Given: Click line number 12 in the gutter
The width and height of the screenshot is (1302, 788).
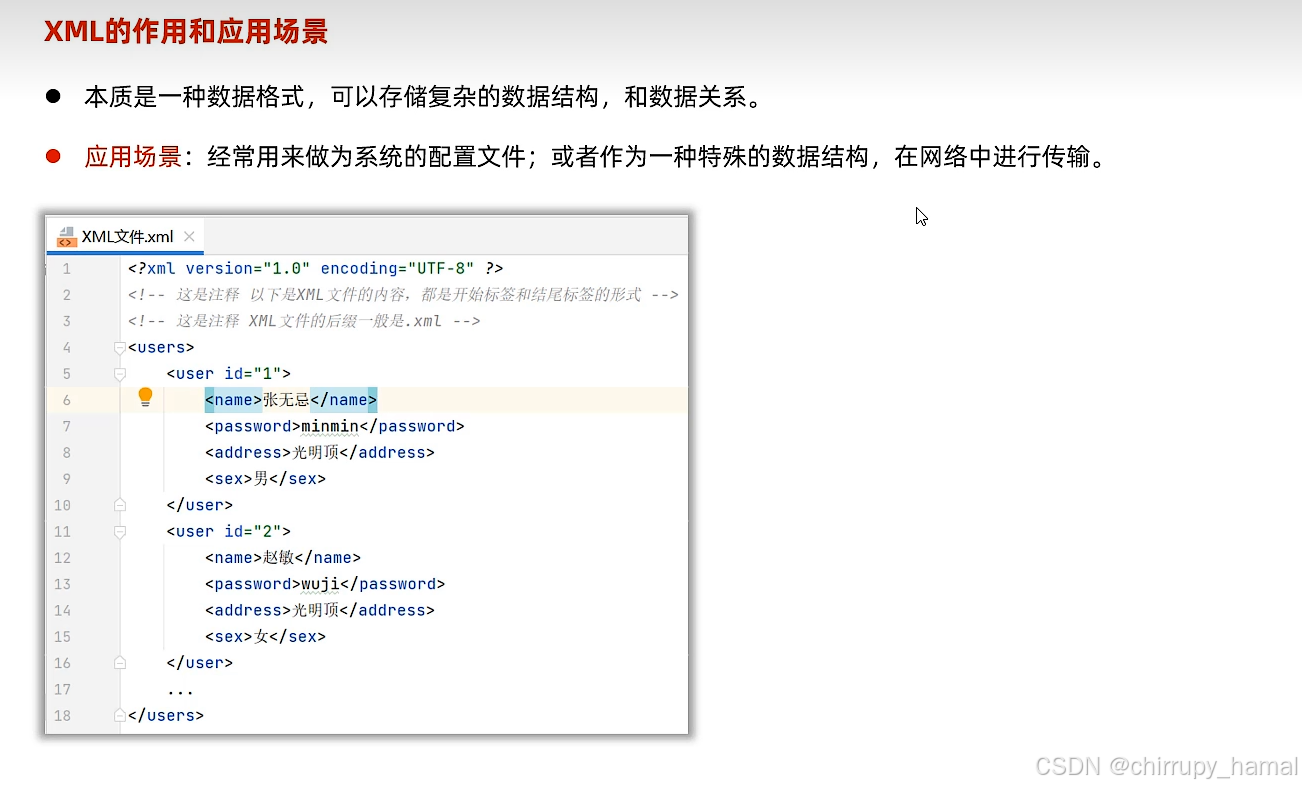Looking at the screenshot, I should click(63, 558).
